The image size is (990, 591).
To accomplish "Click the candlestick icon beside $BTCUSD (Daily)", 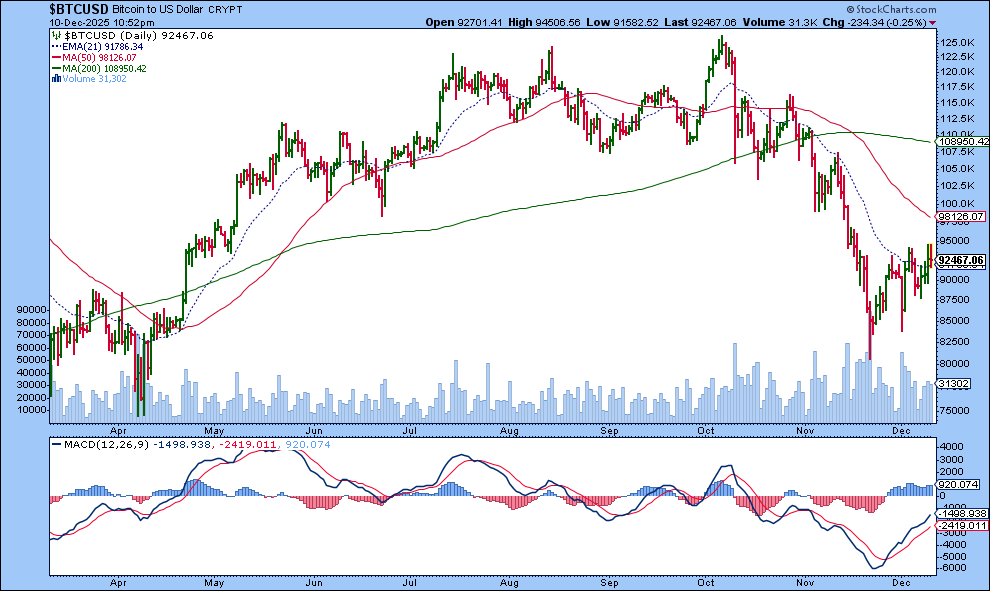I will click(54, 33).
